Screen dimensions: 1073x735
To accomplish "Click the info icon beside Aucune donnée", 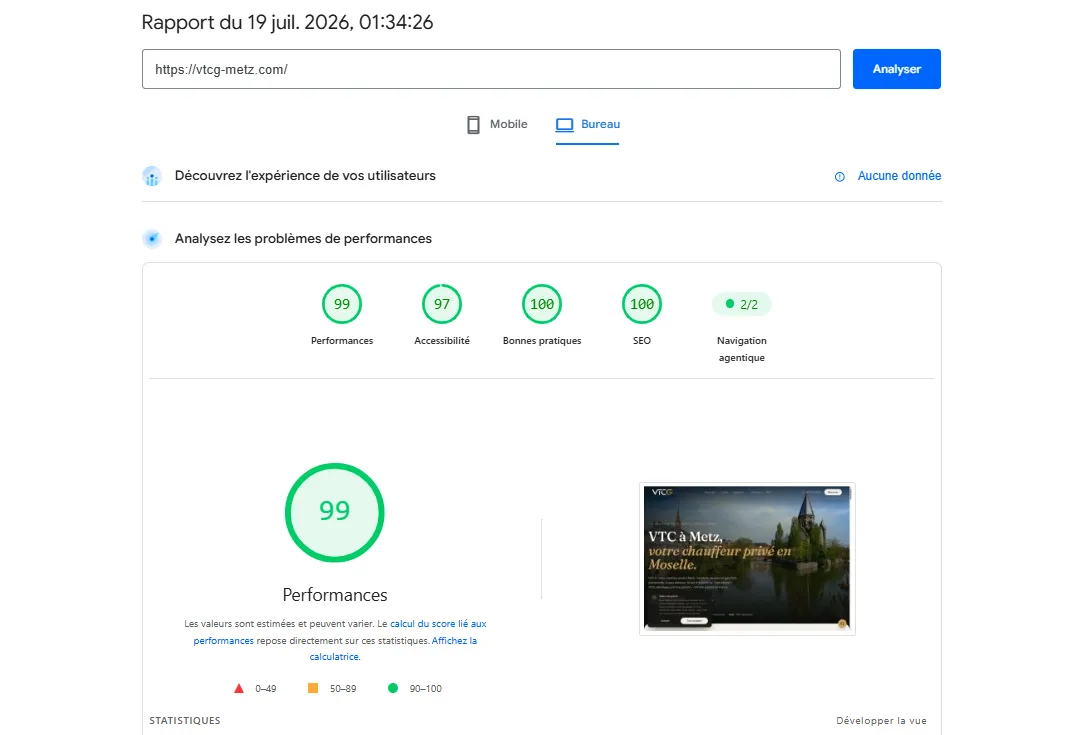I will pyautogui.click(x=840, y=177).
